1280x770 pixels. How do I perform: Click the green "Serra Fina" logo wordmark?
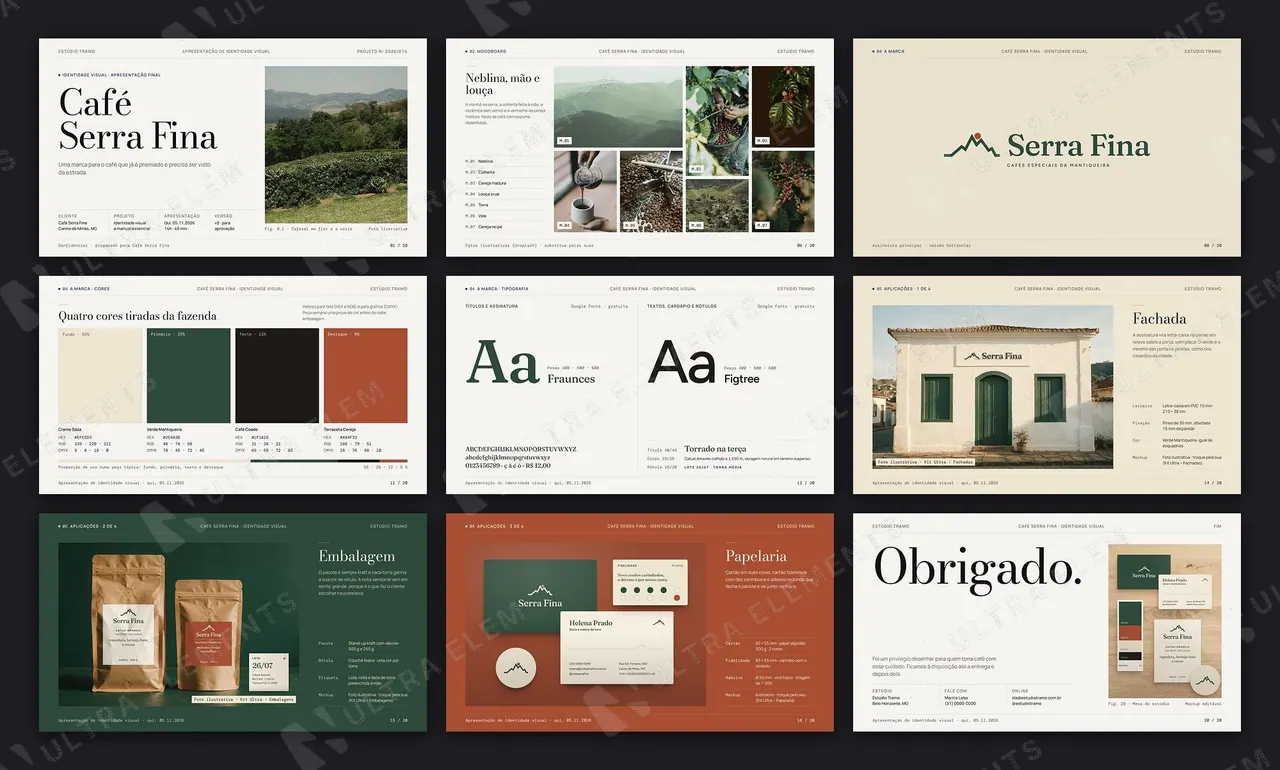click(1079, 146)
